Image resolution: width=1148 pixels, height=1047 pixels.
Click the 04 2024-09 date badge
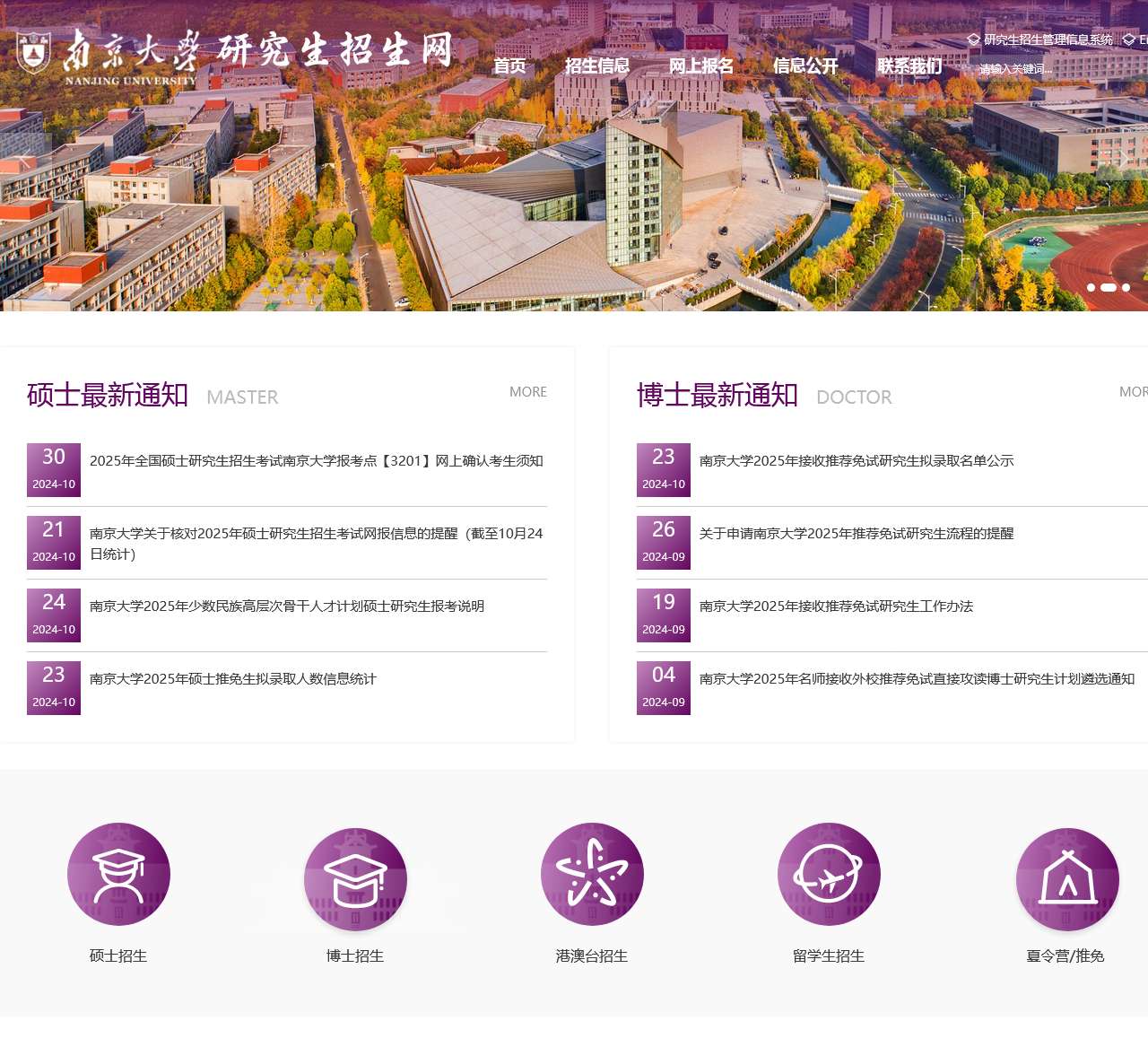click(x=664, y=688)
